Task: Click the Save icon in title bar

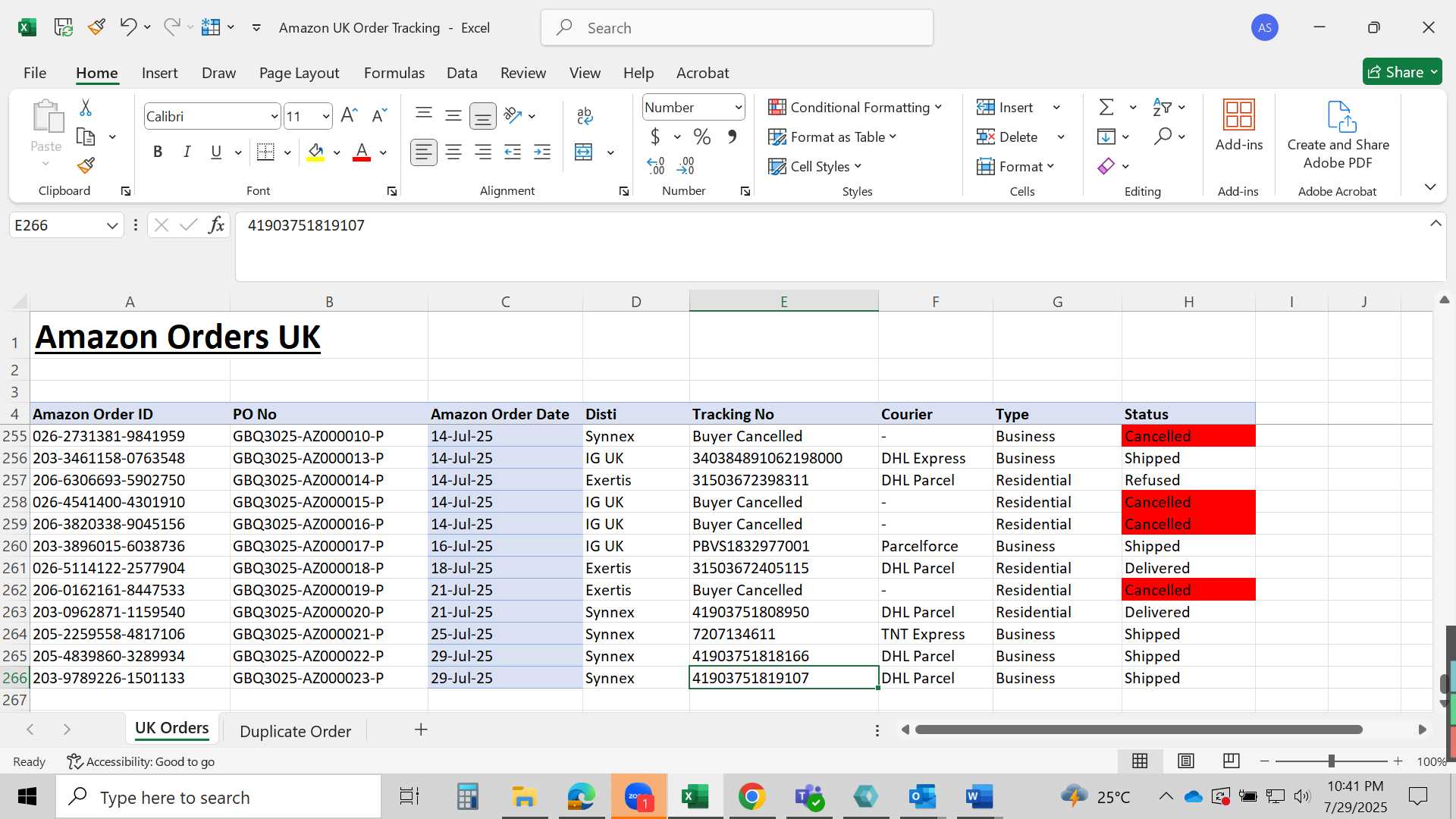Action: click(64, 28)
